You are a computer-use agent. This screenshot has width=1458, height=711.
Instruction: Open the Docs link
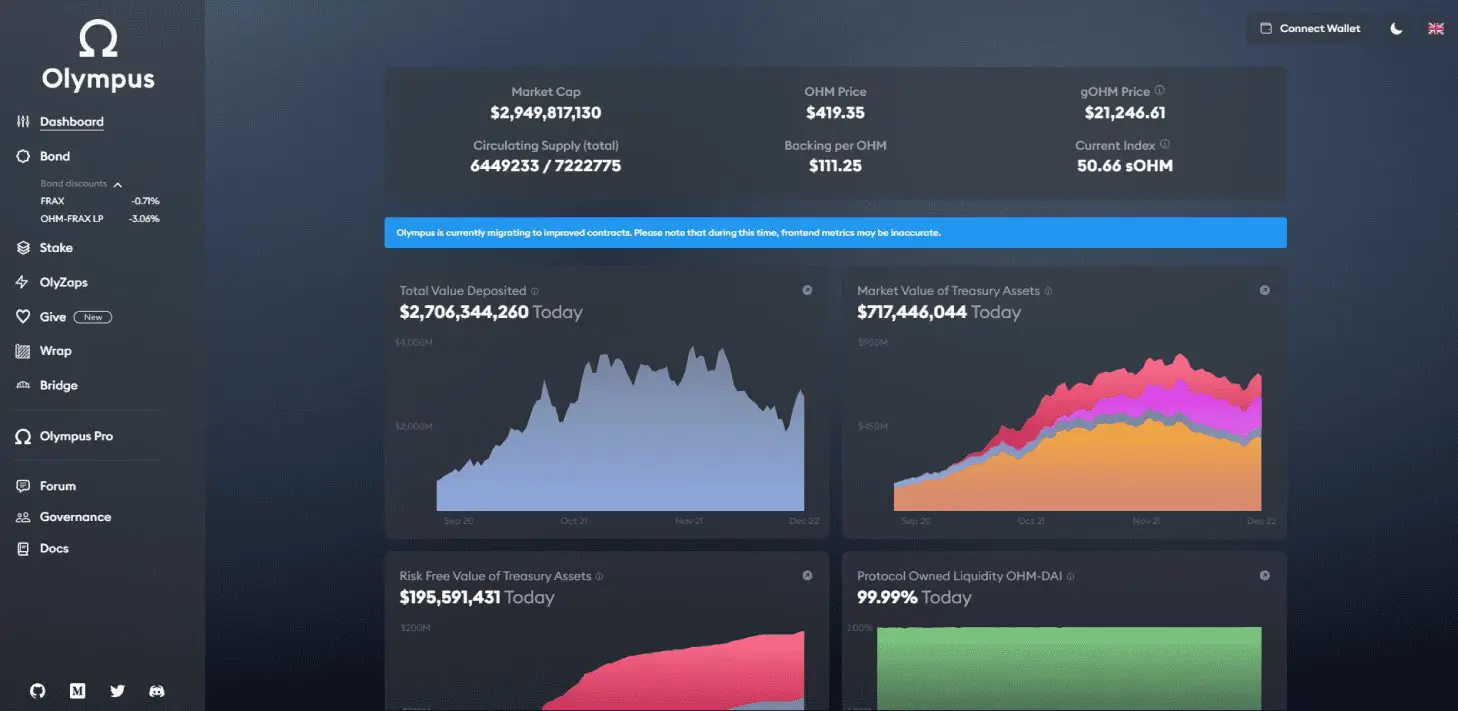pyautogui.click(x=54, y=549)
